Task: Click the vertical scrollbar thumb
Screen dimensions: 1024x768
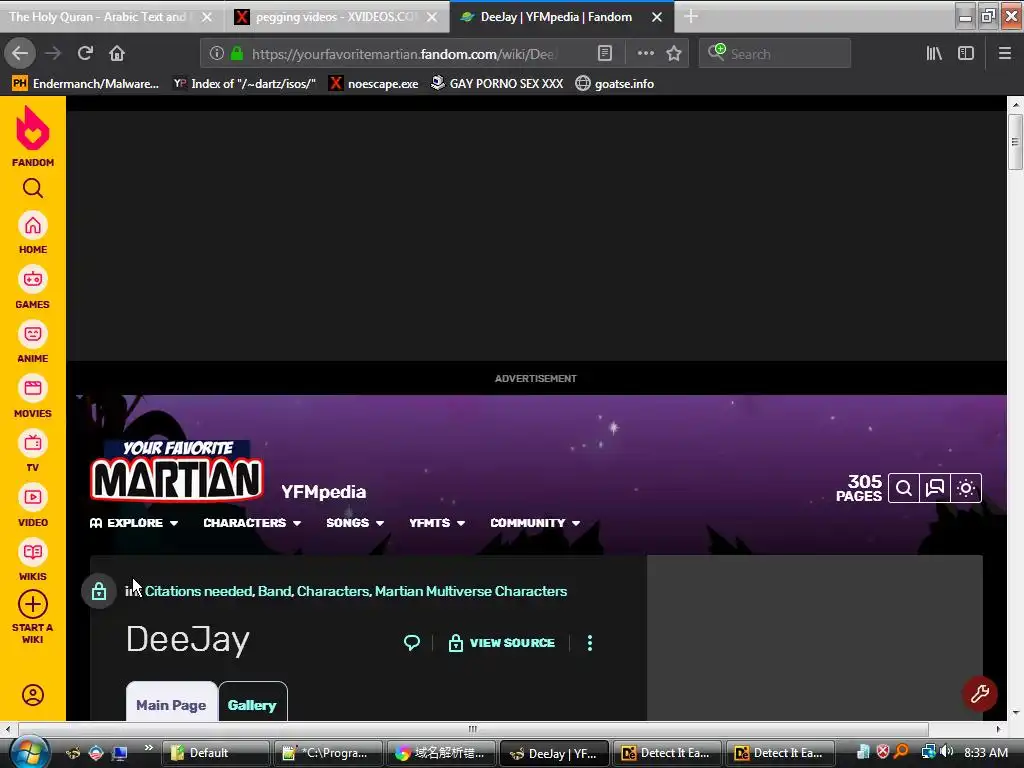Action: 1014,142
